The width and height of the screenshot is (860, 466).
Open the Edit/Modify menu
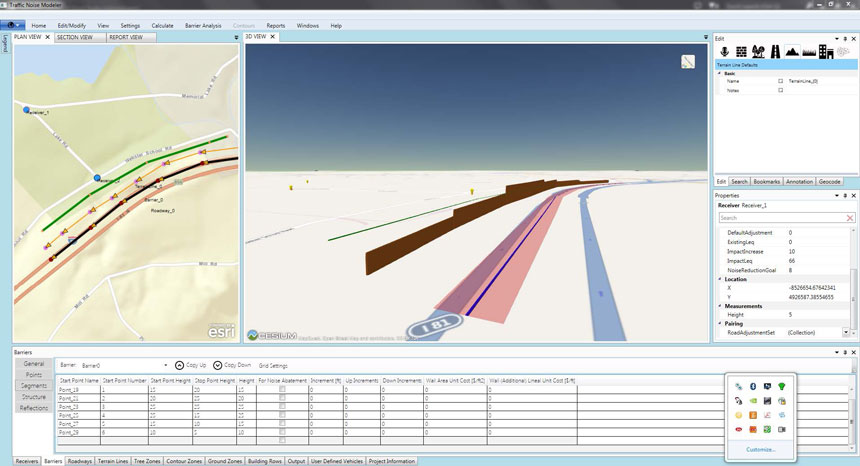pos(72,26)
